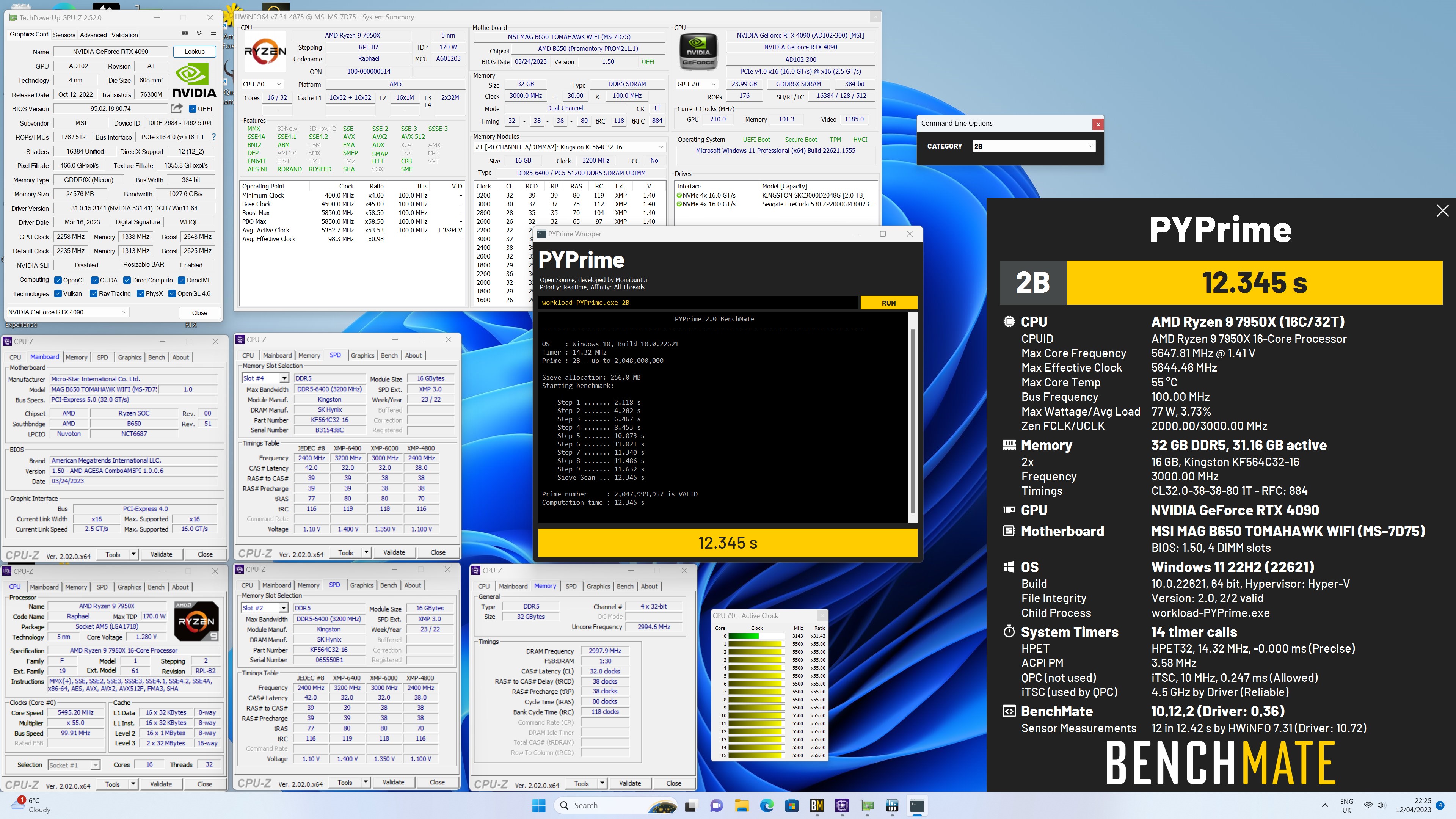Launch Microsoft Edge from the taskbar
The width and height of the screenshot is (1456, 819).
tap(766, 805)
